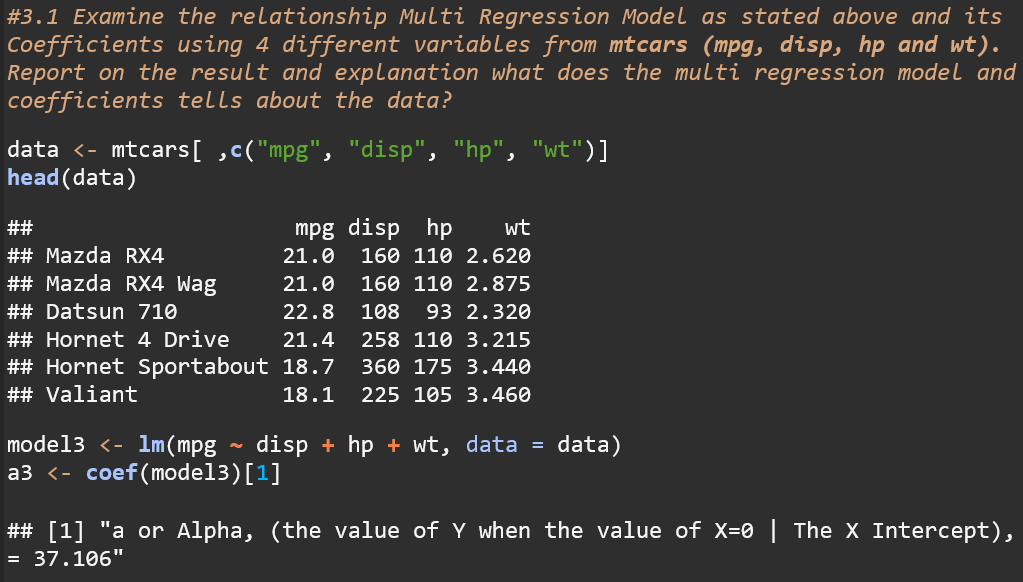Image resolution: width=1023 pixels, height=582 pixels.
Task: Click the 'a3' variable name
Action: [19, 472]
